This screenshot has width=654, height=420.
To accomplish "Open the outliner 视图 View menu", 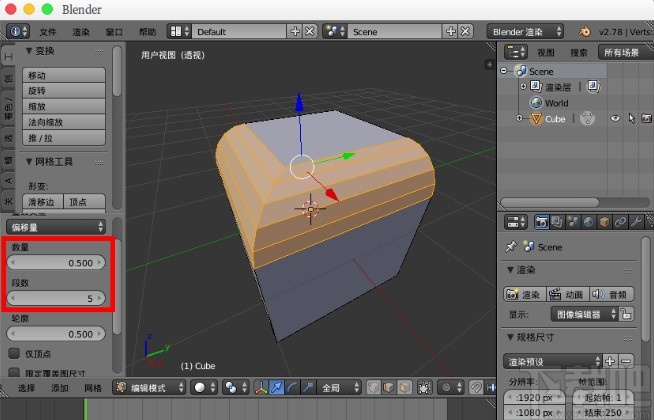I will click(546, 53).
